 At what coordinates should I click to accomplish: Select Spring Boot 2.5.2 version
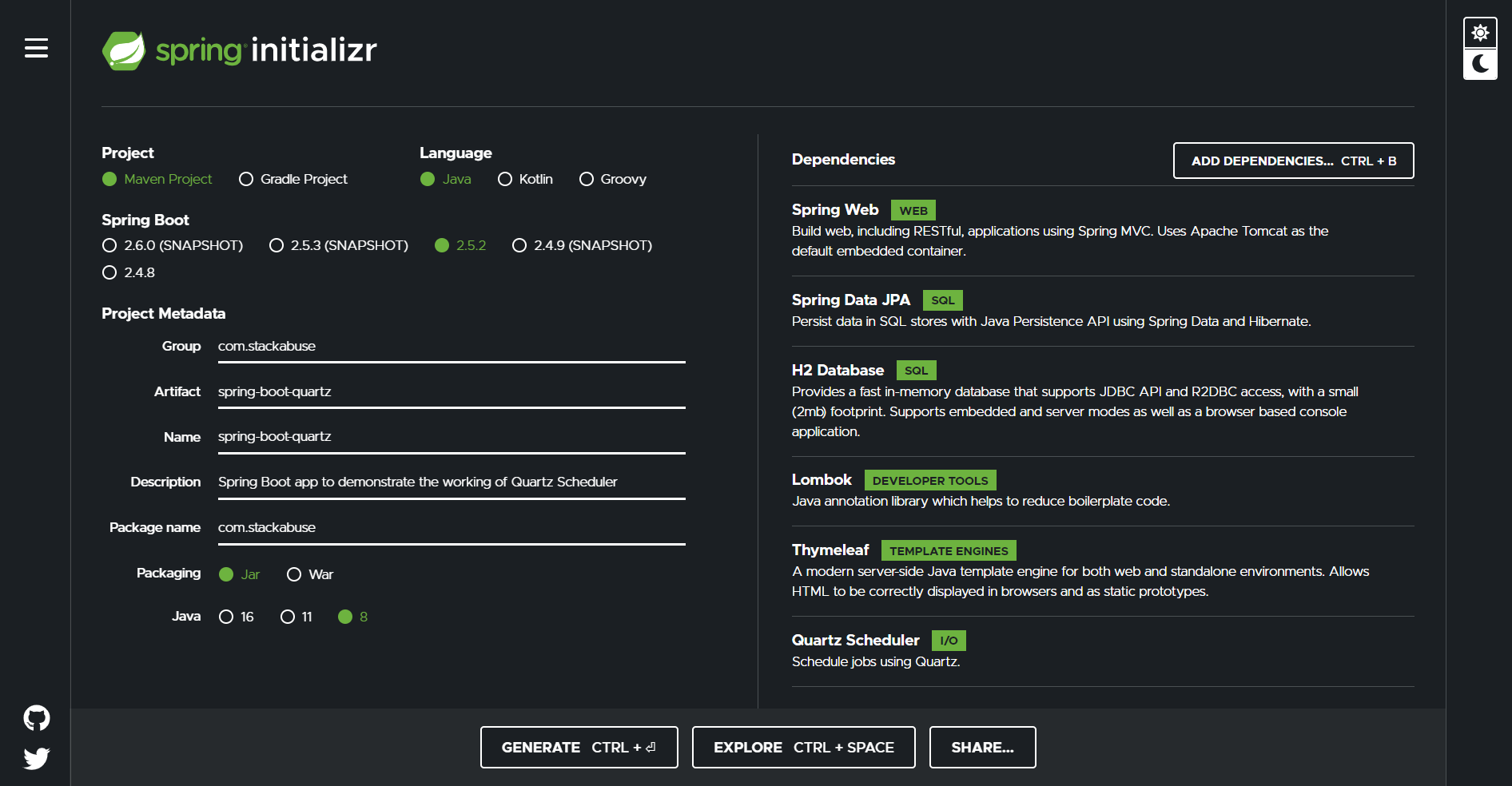tap(460, 245)
